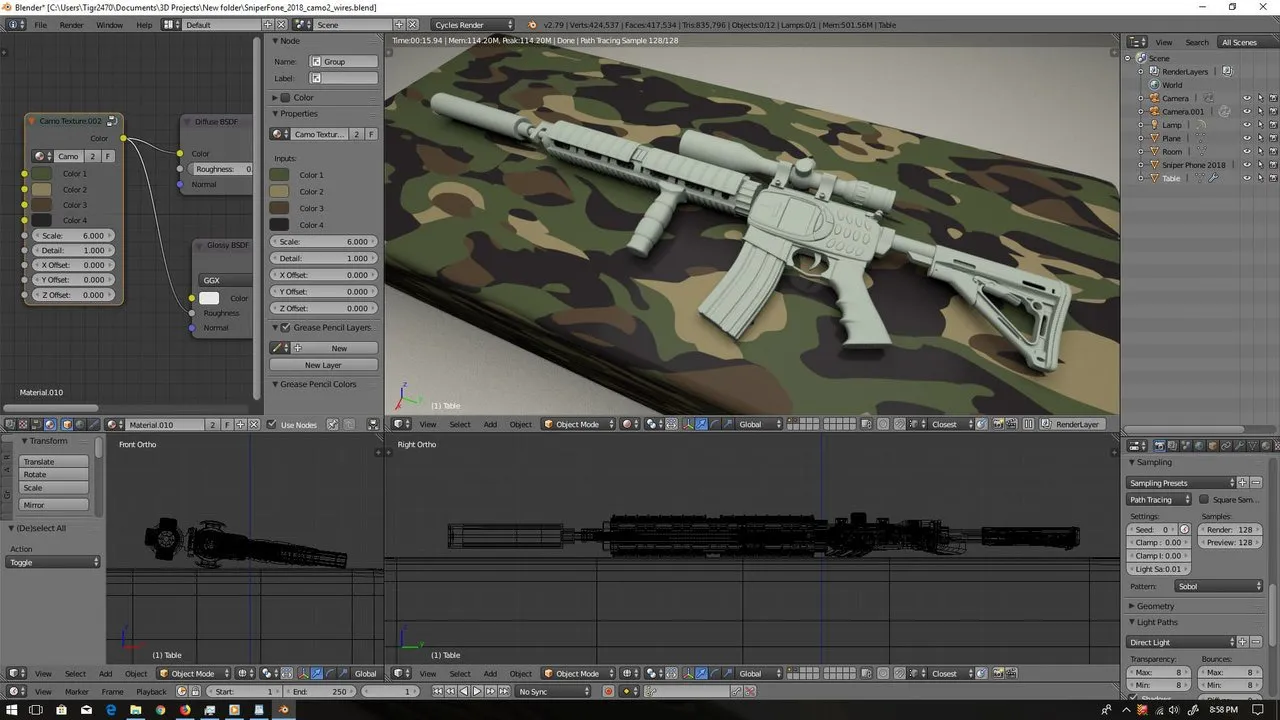The image size is (1280, 720).
Task: Click Mirror button in tool shelf
Action: click(54, 505)
